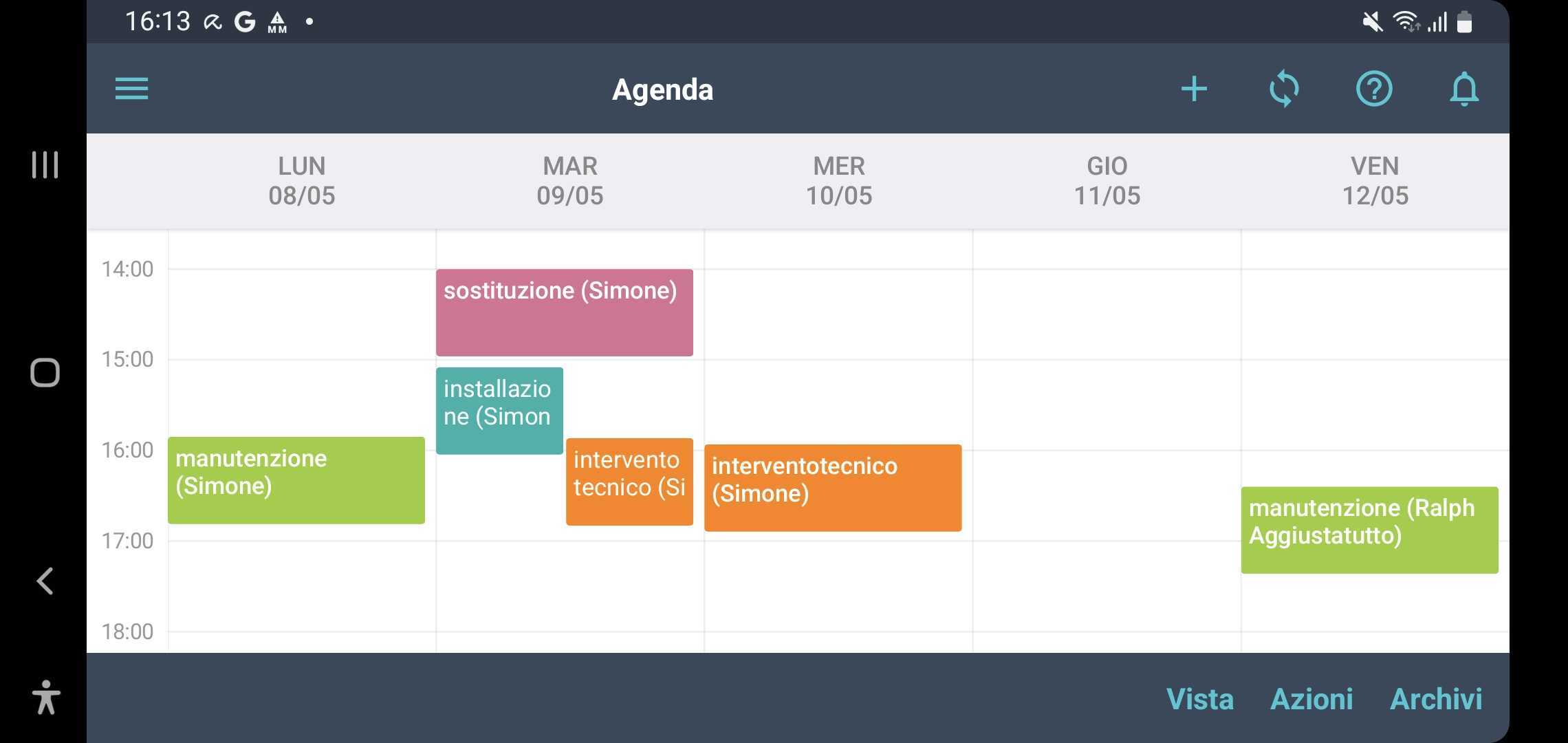Tap the accessibility shortcut icon

click(45, 697)
